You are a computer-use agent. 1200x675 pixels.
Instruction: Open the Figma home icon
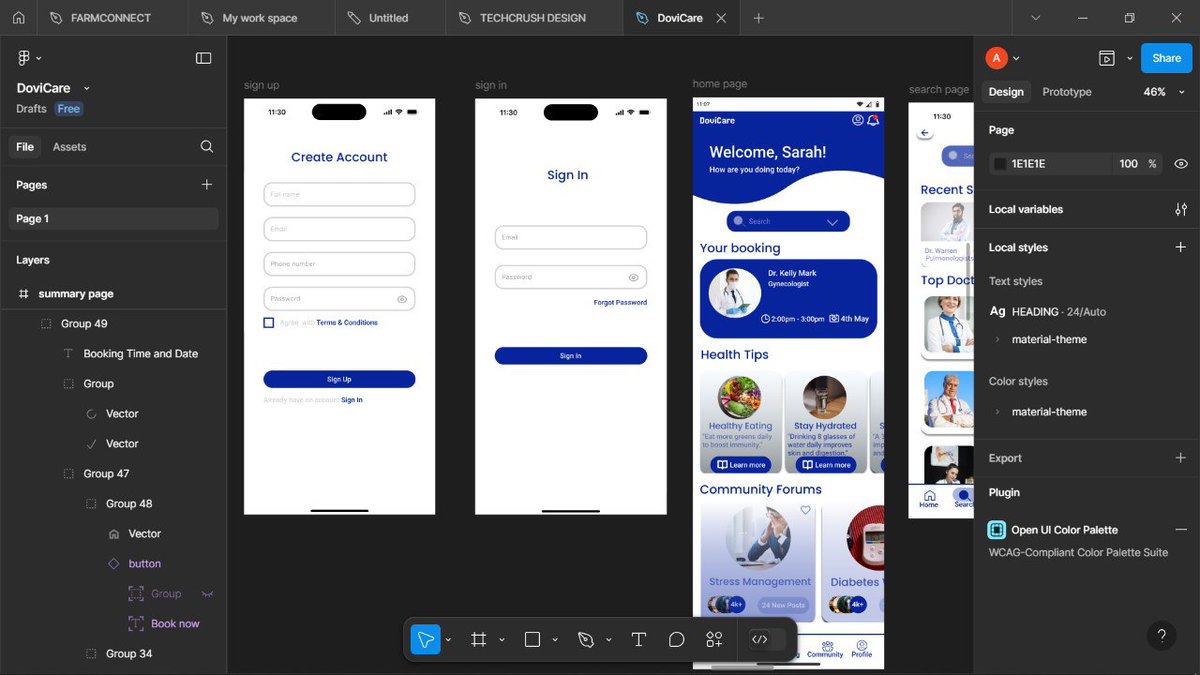click(18, 18)
